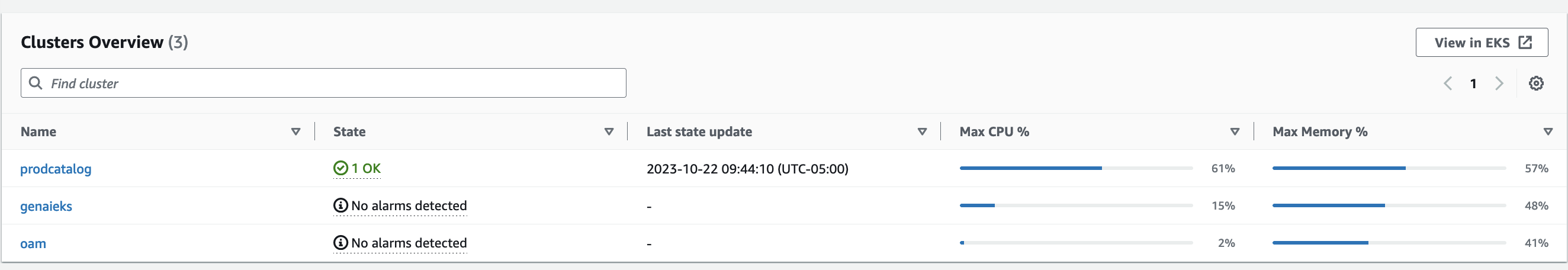Sort by Last state update arrow
This screenshot has height=270, width=1568.
[x=922, y=131]
